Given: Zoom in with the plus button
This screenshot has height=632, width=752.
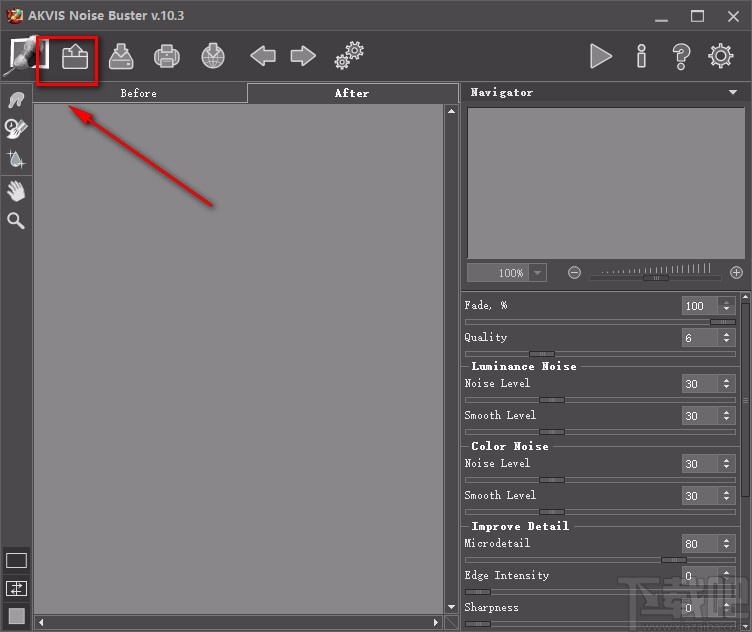Looking at the screenshot, I should 736,273.
